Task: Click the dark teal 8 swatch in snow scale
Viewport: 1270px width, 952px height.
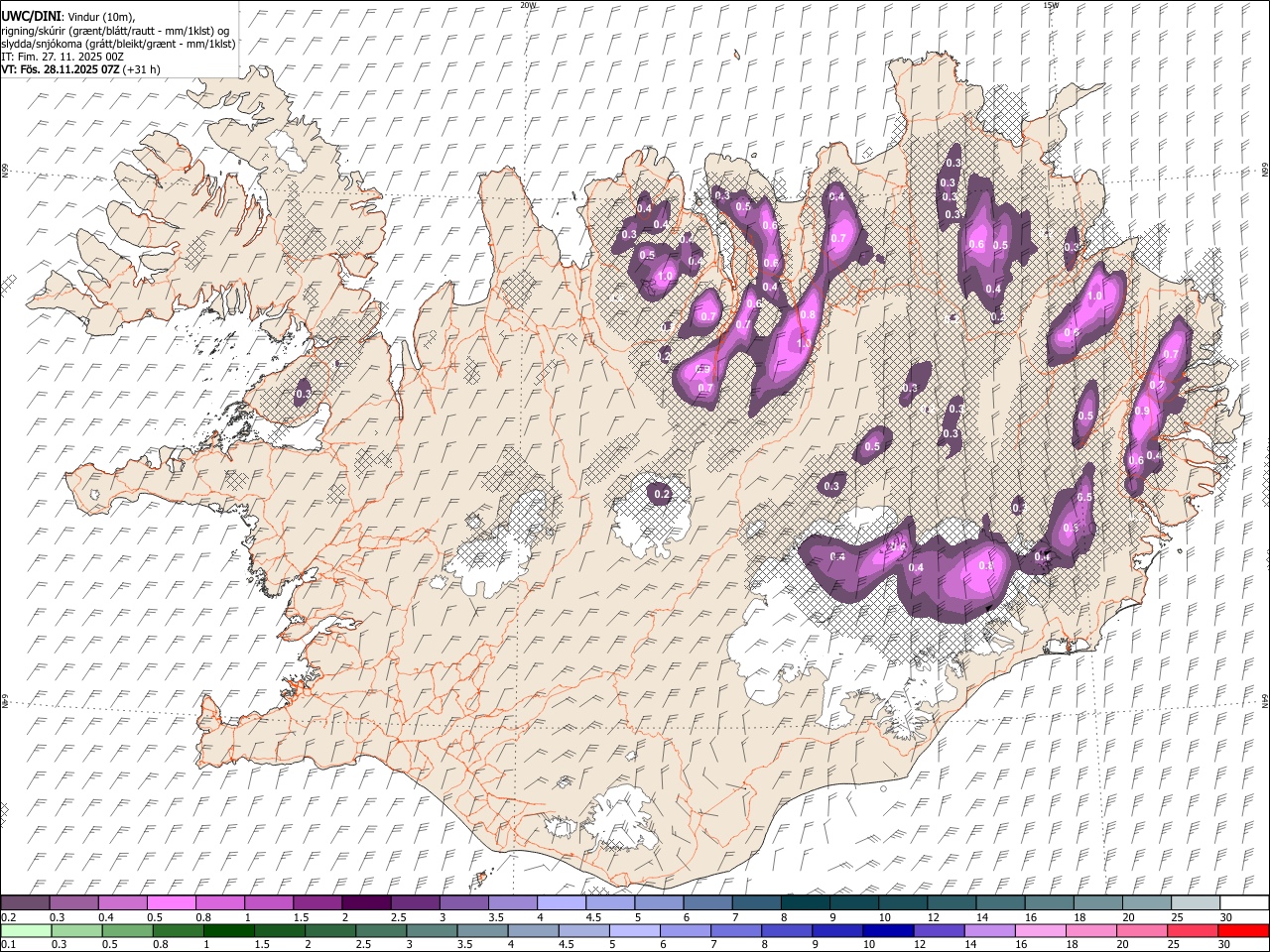Action: pyautogui.click(x=805, y=902)
